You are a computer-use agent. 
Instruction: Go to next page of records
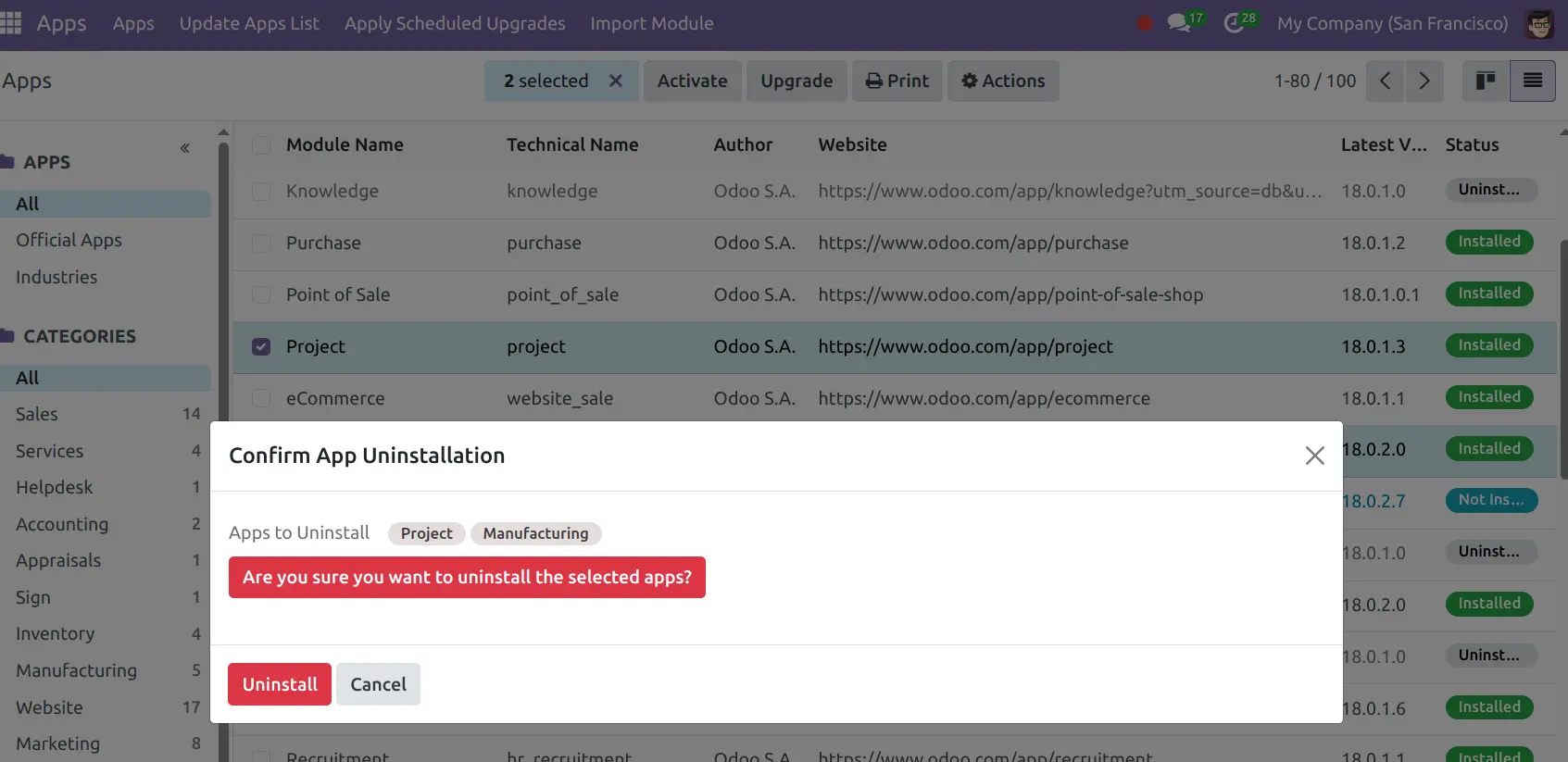point(1424,81)
